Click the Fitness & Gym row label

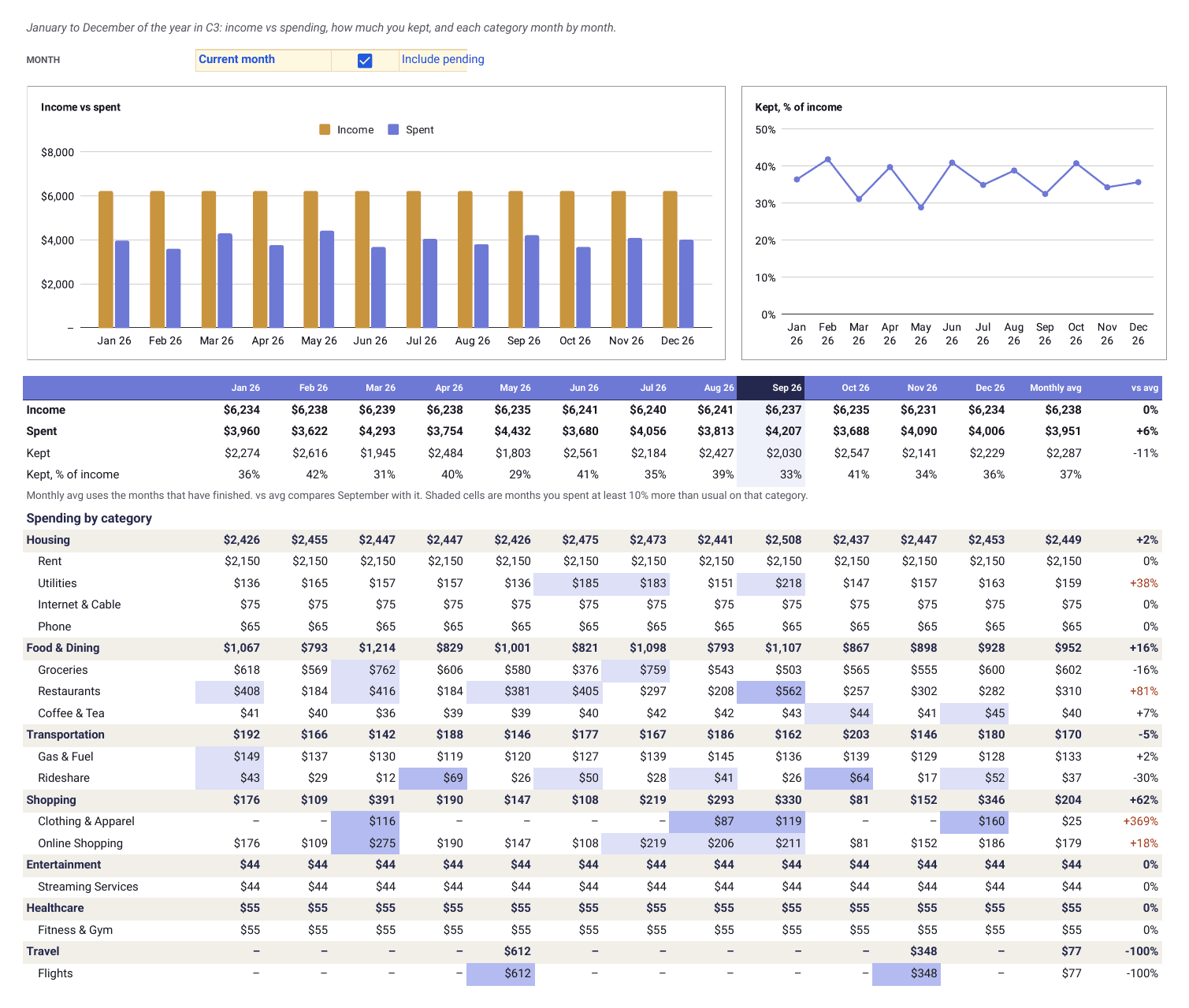(76, 930)
